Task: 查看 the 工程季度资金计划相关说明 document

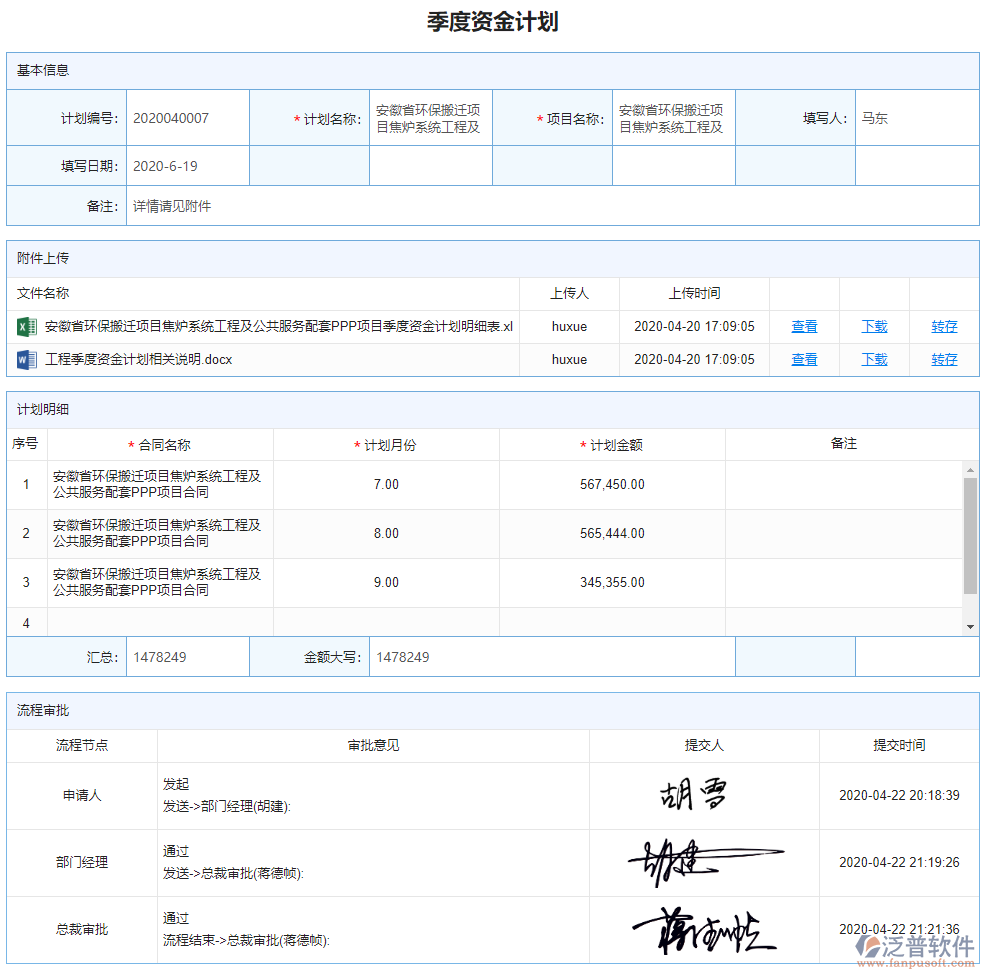Action: point(804,359)
